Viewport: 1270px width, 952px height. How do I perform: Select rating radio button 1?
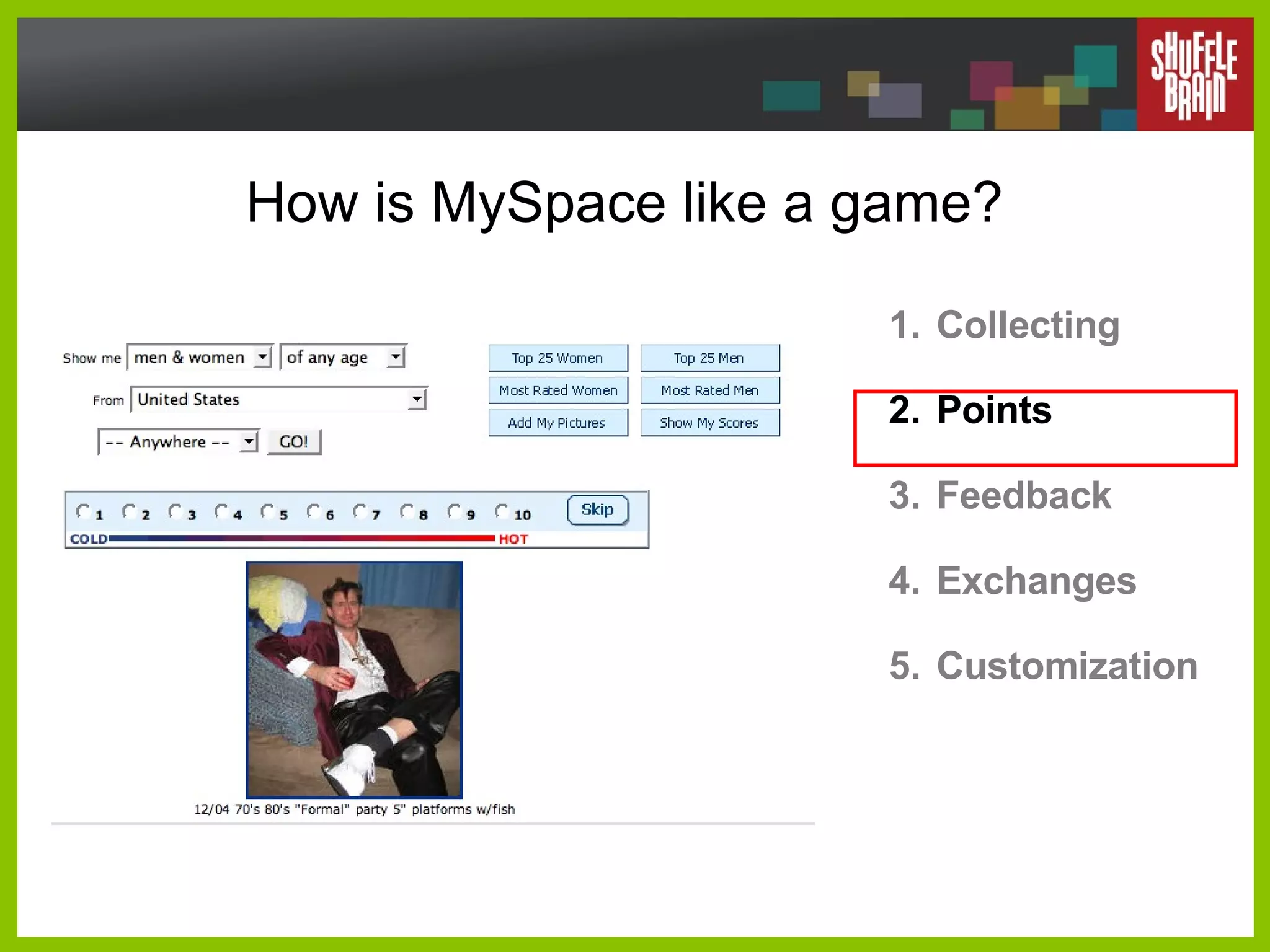[82, 511]
